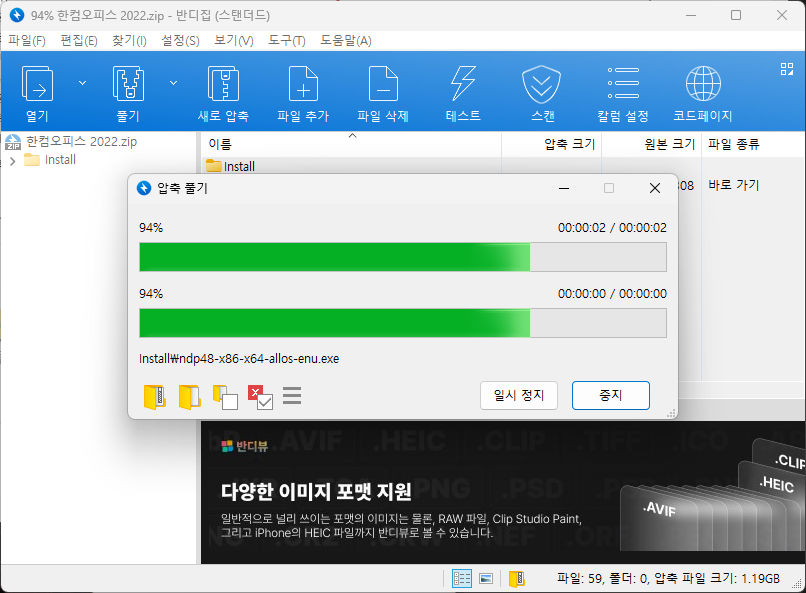
Task: Open the 도구(T) menu
Action: click(x=287, y=41)
